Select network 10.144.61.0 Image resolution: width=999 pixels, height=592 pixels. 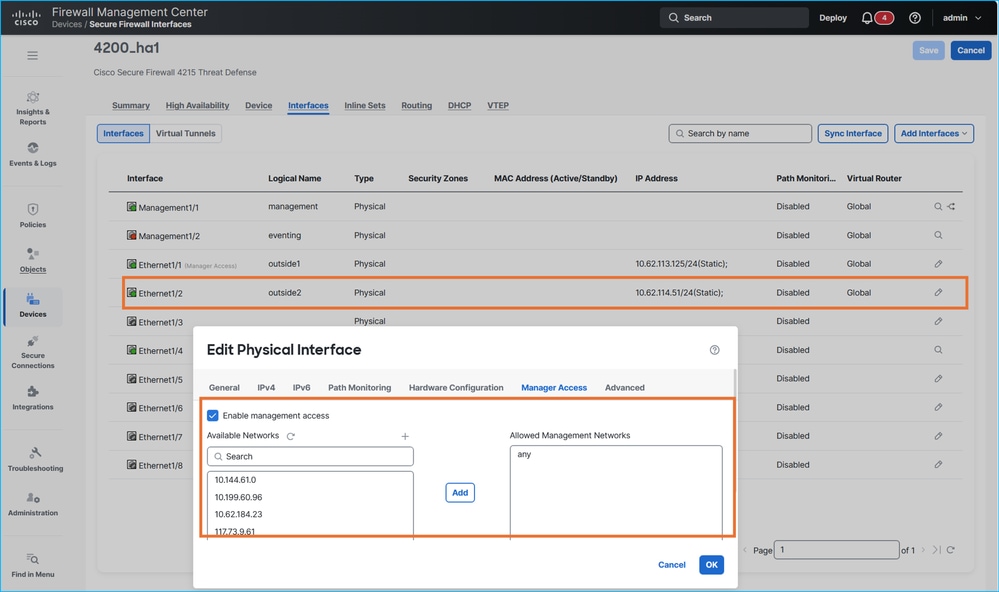point(235,480)
